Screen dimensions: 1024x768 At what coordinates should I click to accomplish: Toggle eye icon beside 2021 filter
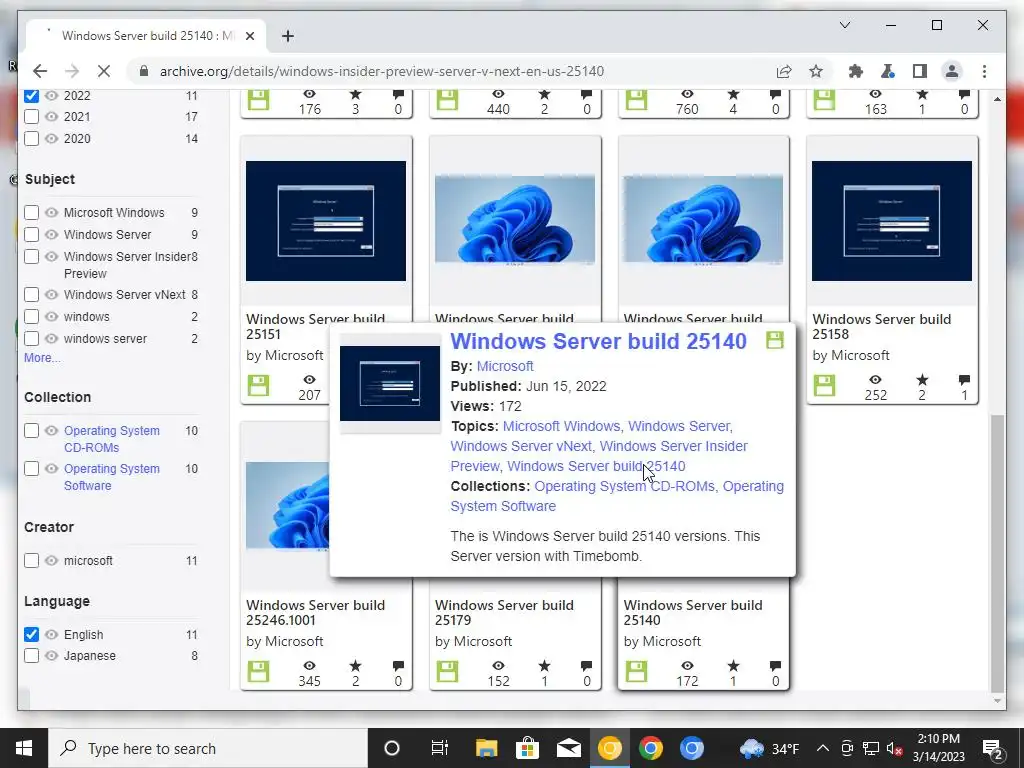tap(52, 117)
